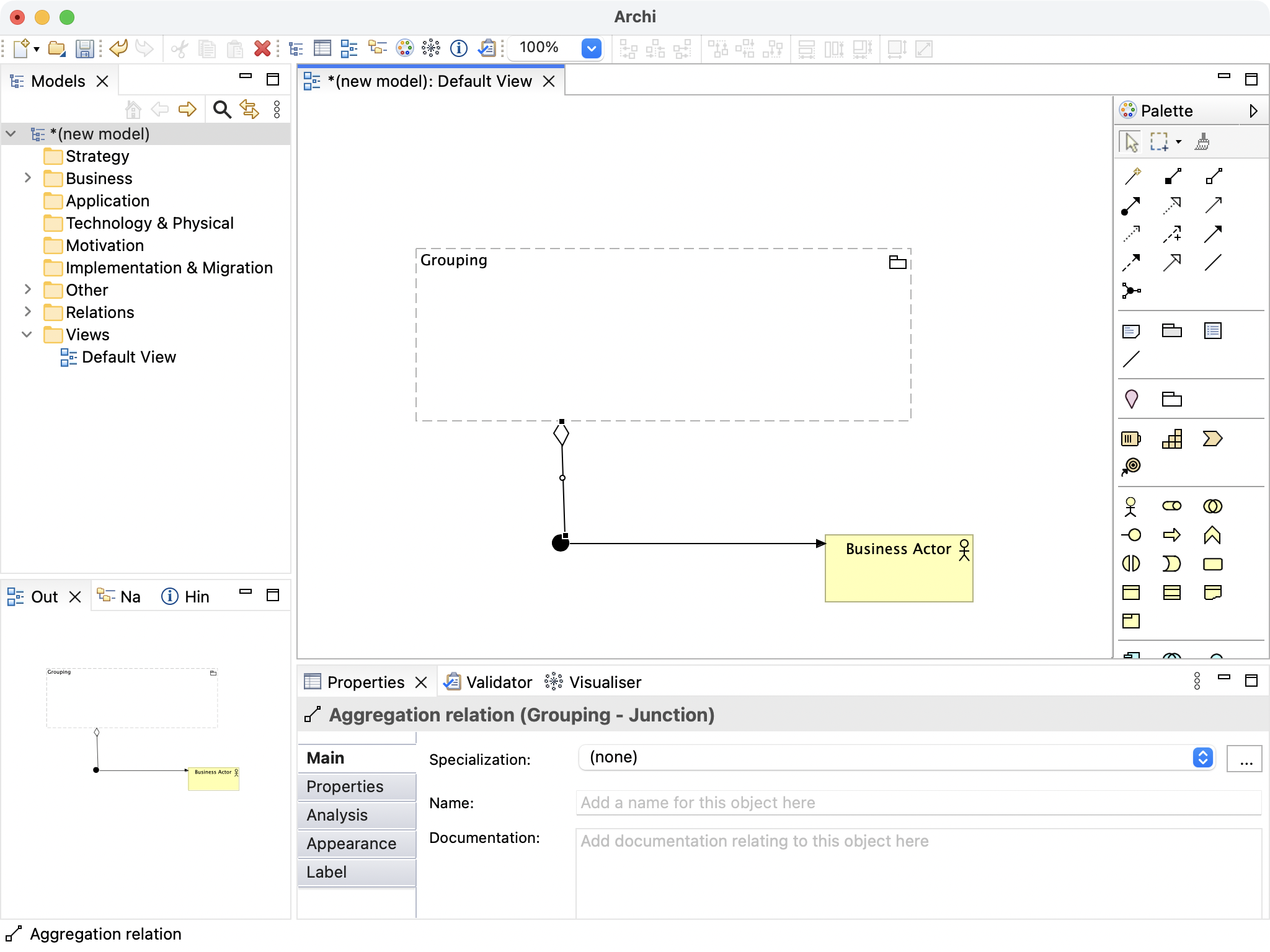Click the red Delete icon in toolbar

pyautogui.click(x=262, y=48)
